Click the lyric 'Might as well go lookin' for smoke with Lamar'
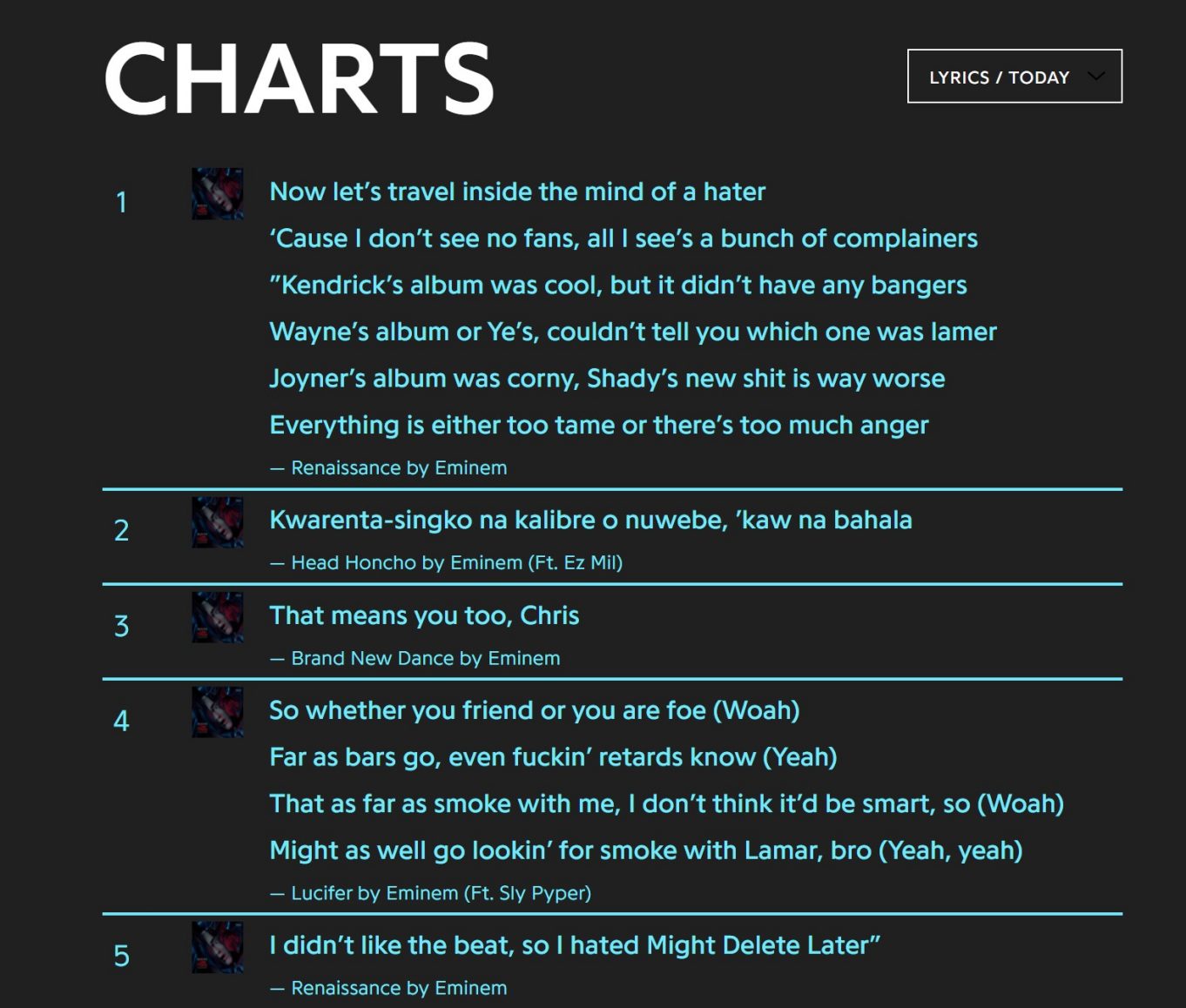This screenshot has height=1008, width=1186. tap(648, 850)
